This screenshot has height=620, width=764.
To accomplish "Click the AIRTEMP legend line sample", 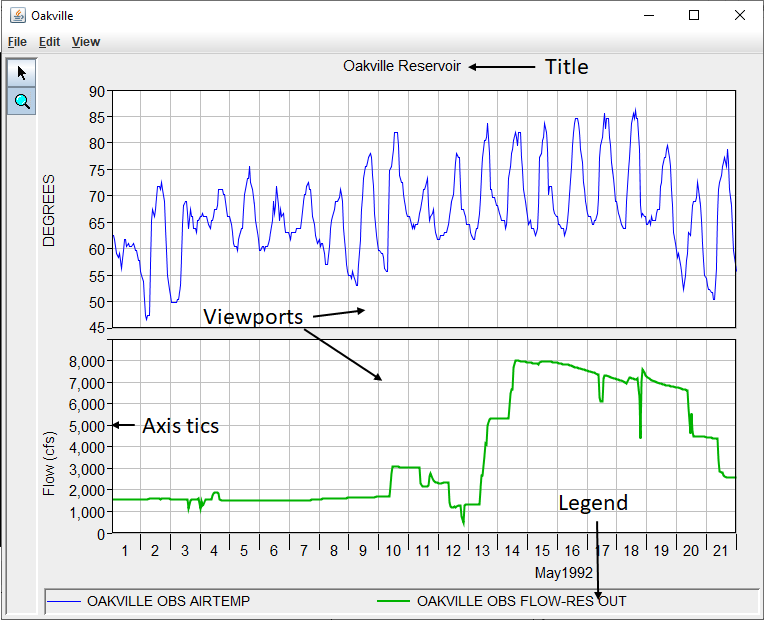I will pyautogui.click(x=64, y=601).
